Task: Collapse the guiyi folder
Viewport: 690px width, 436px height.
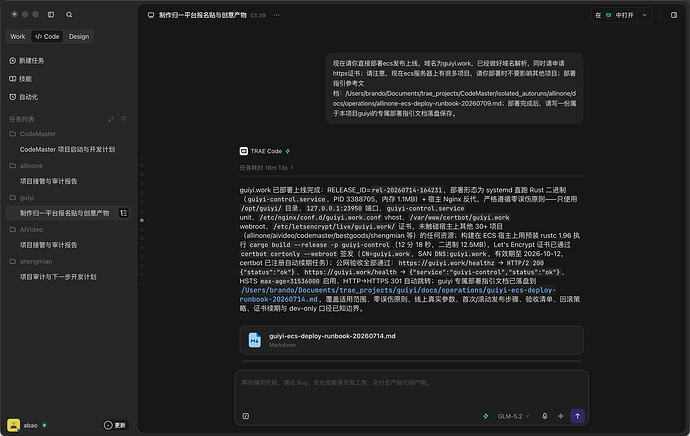Action: 22,198
